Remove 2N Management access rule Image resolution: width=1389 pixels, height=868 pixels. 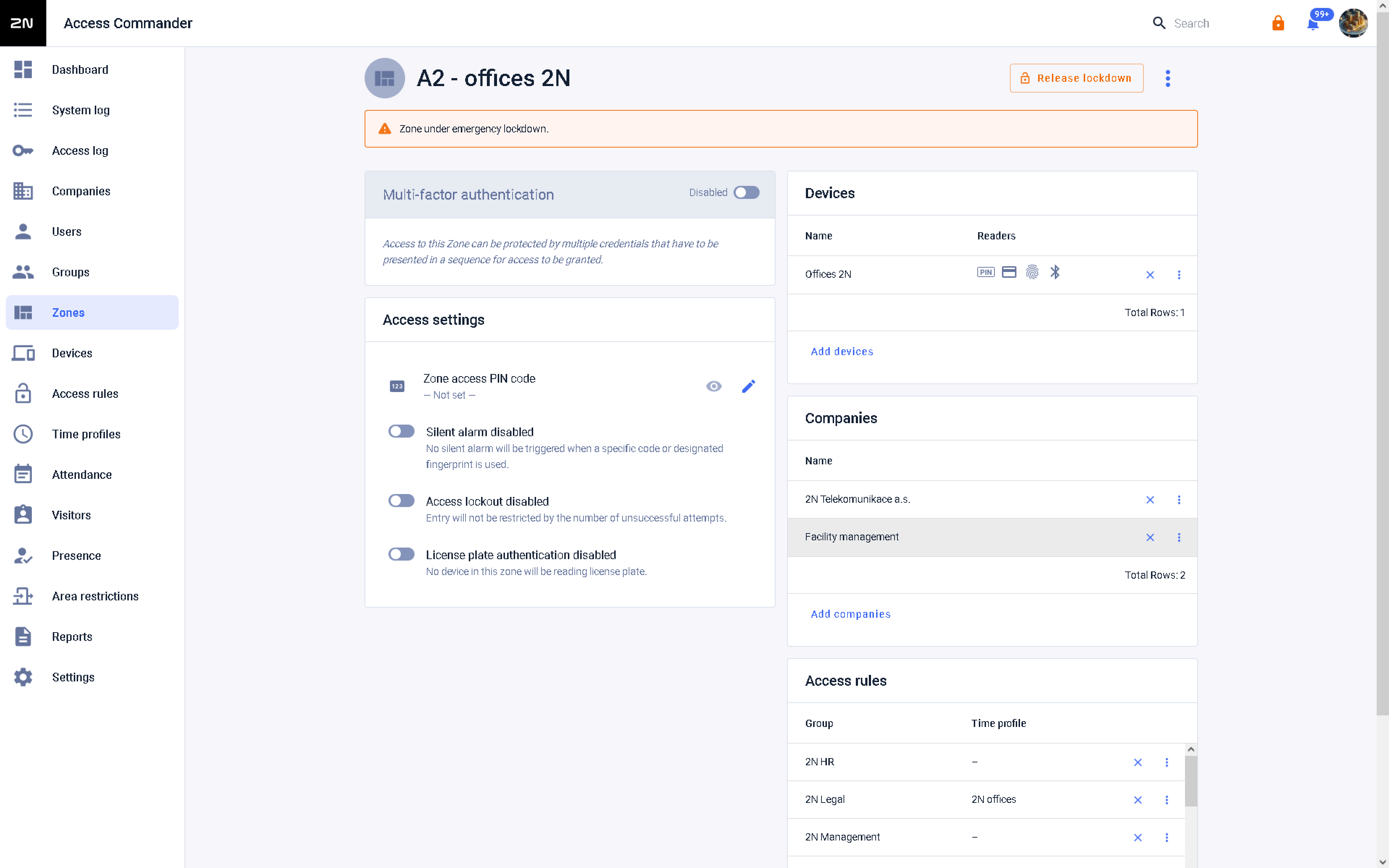(1138, 838)
